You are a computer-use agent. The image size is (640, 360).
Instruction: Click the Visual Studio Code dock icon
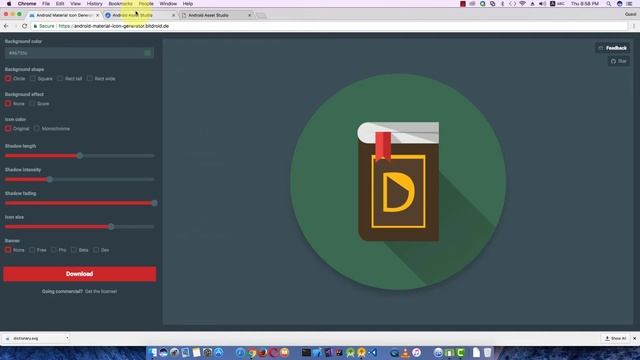pos(373,353)
